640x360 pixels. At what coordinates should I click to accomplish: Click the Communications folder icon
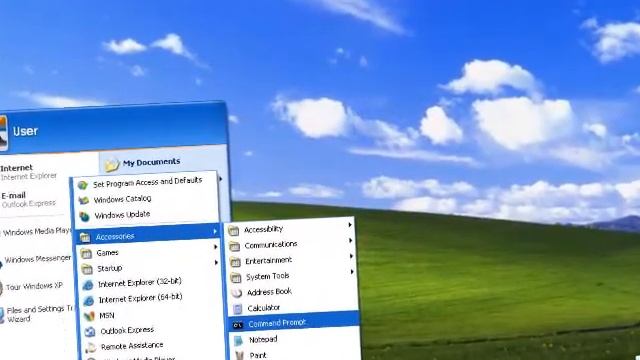point(234,246)
